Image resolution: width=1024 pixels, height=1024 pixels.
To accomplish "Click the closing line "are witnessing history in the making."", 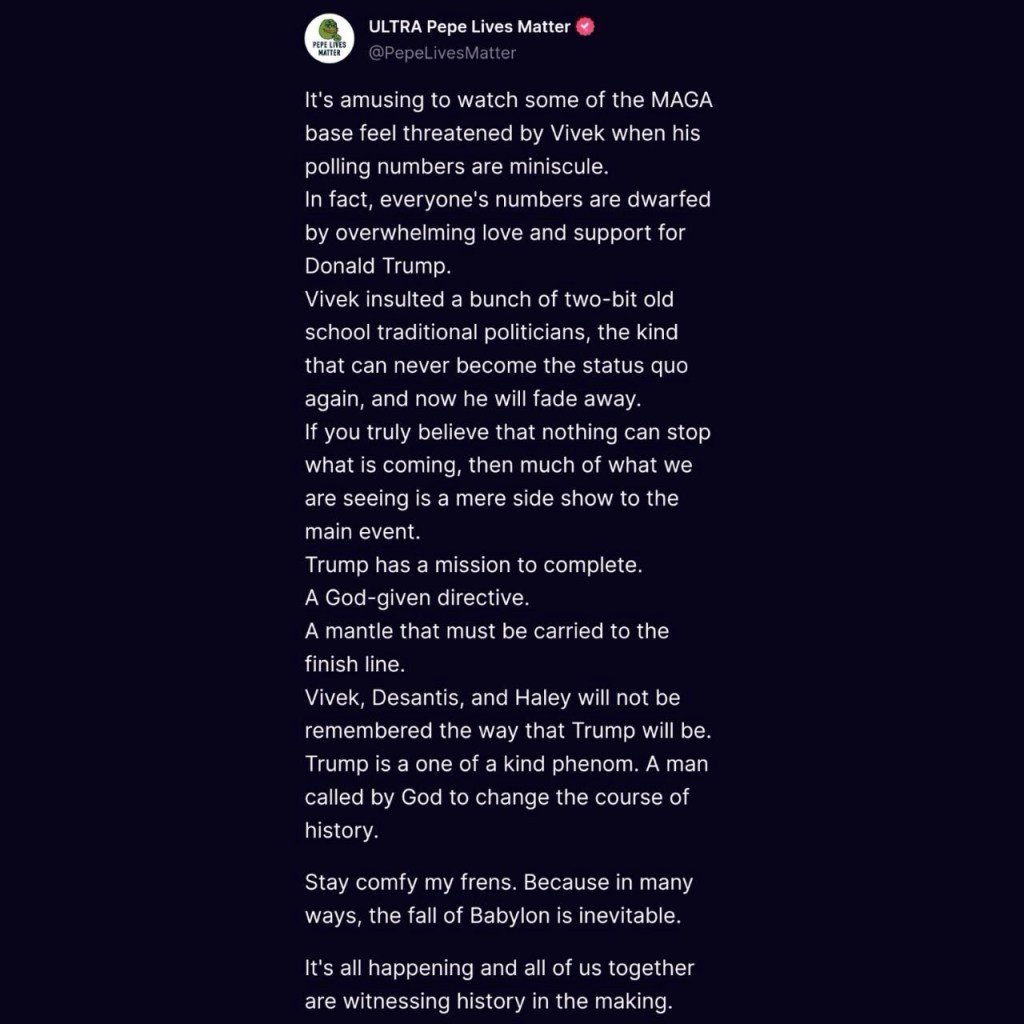I will tap(489, 1001).
